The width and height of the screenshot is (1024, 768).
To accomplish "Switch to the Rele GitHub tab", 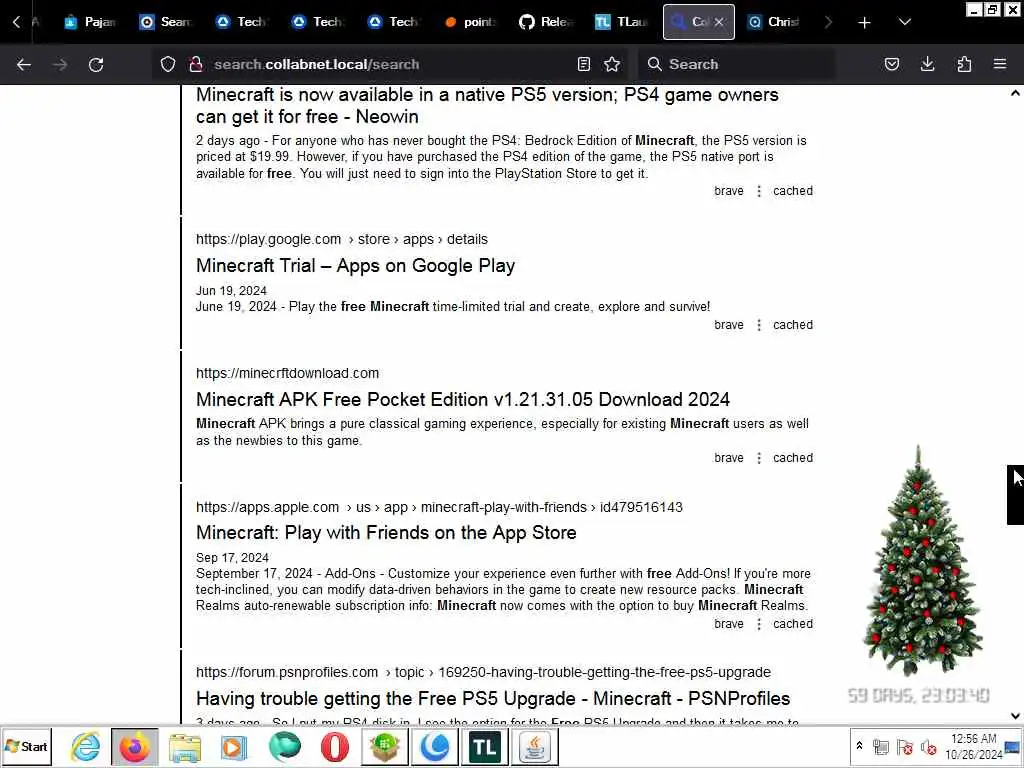I will click(x=546, y=22).
